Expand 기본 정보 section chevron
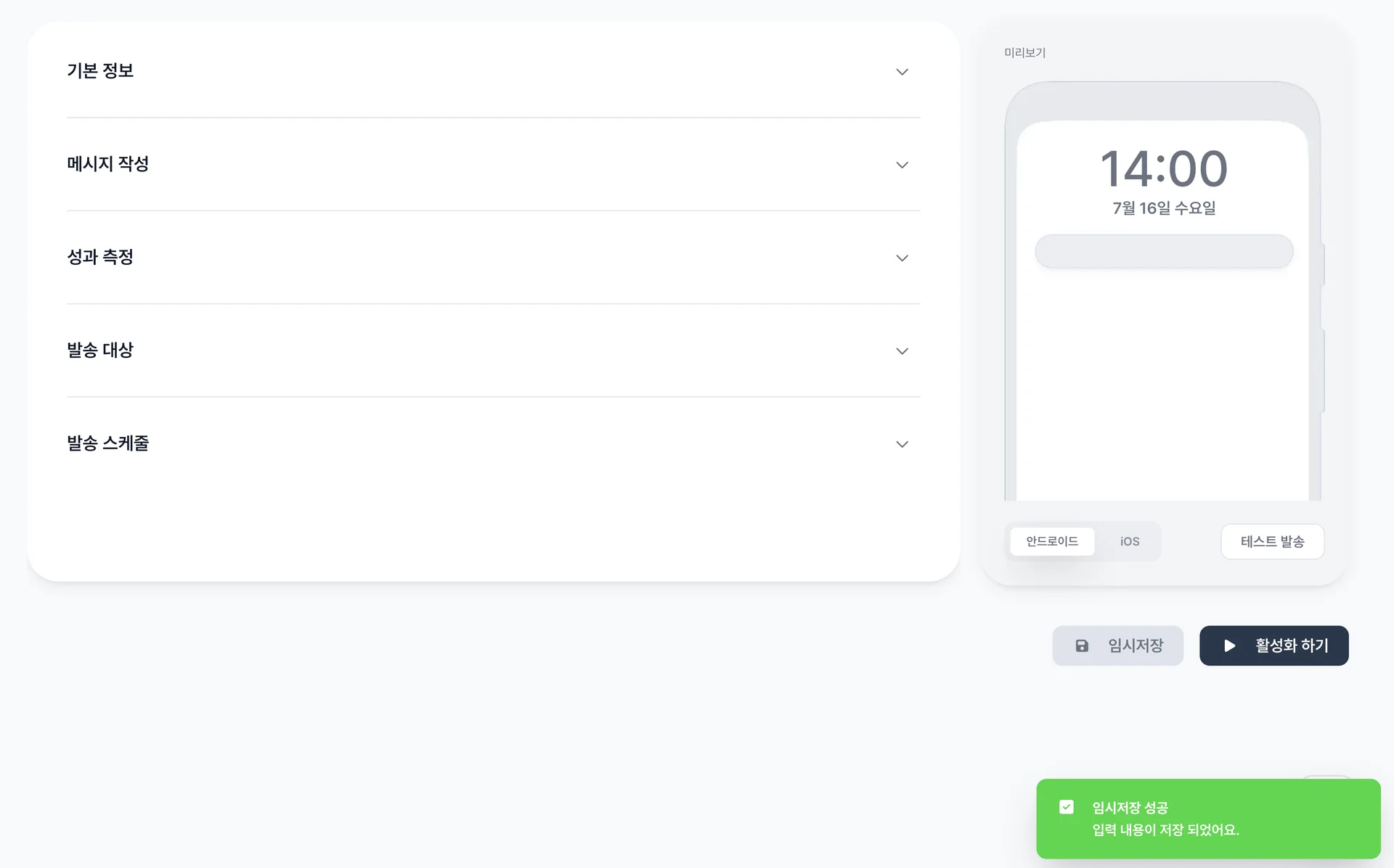This screenshot has width=1394, height=868. pos(902,72)
